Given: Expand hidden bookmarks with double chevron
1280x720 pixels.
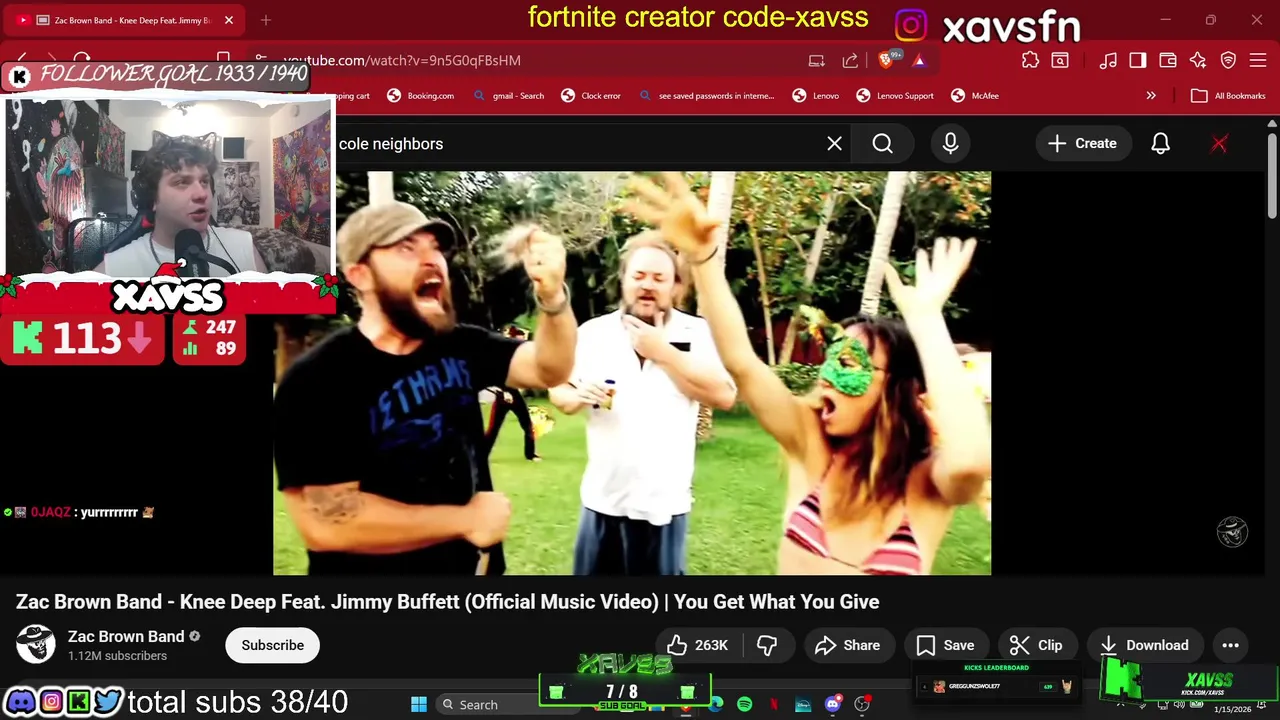Looking at the screenshot, I should click(x=1151, y=96).
